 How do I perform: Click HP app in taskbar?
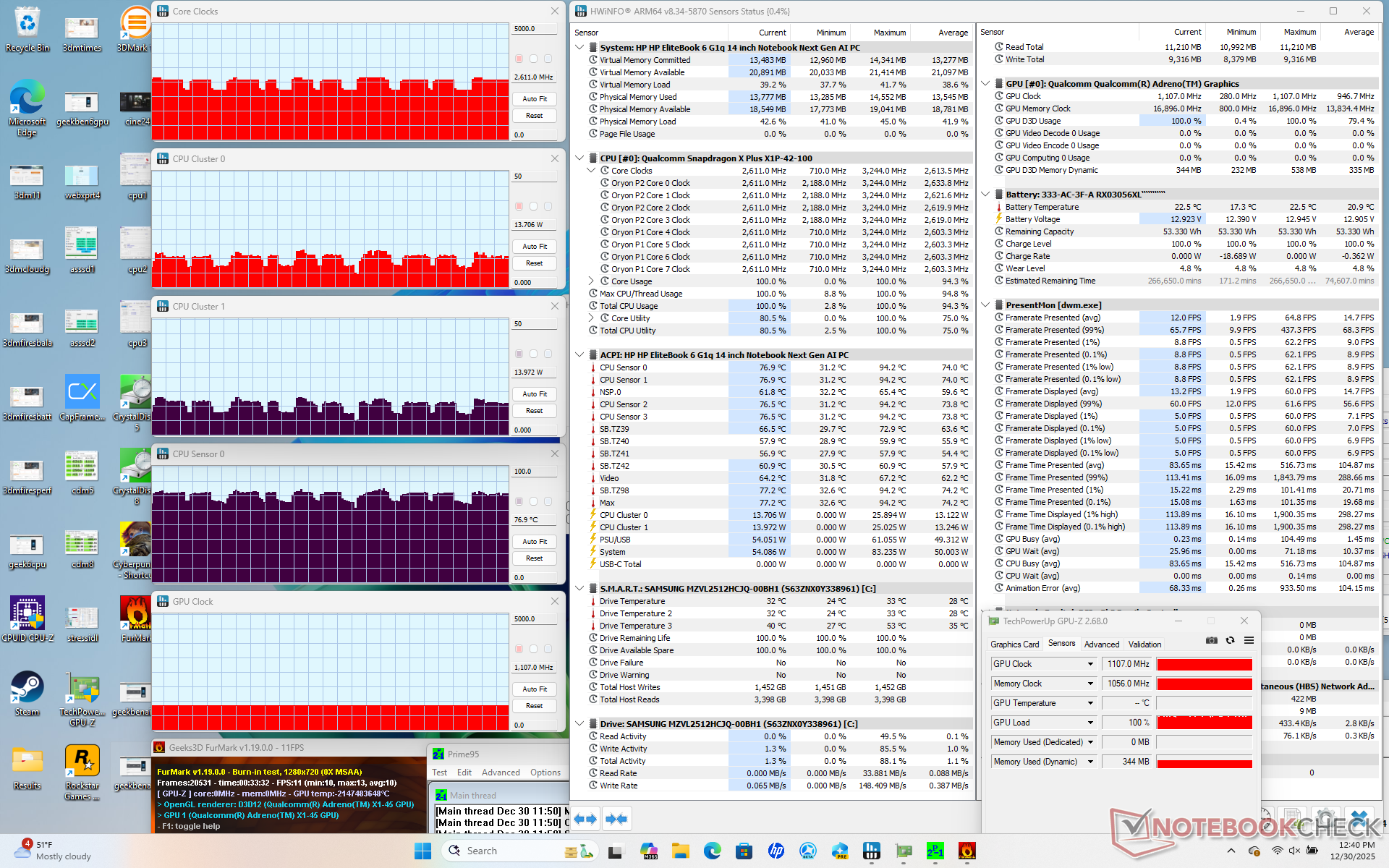(x=776, y=851)
